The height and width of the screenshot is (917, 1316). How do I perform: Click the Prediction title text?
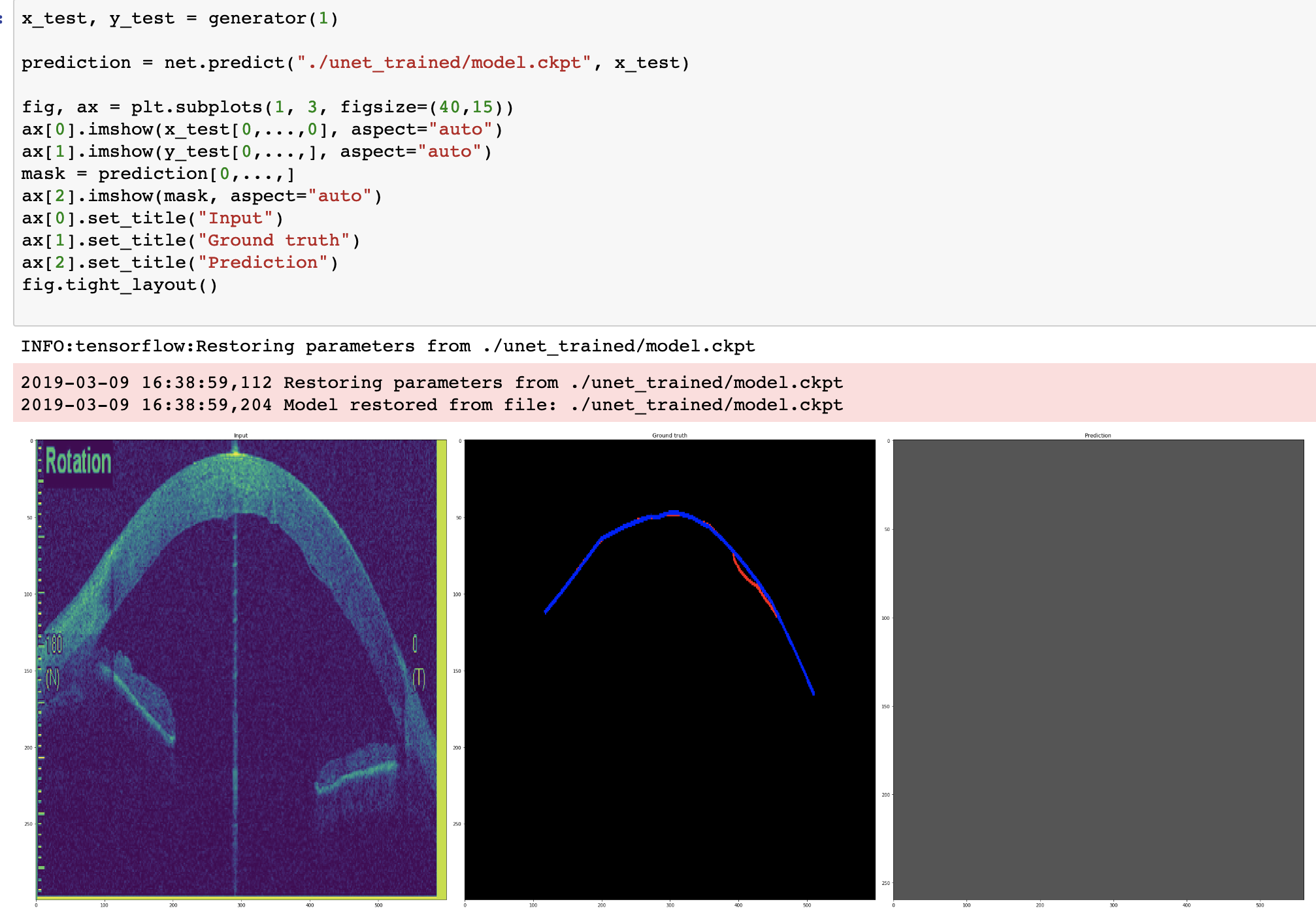point(1099,434)
